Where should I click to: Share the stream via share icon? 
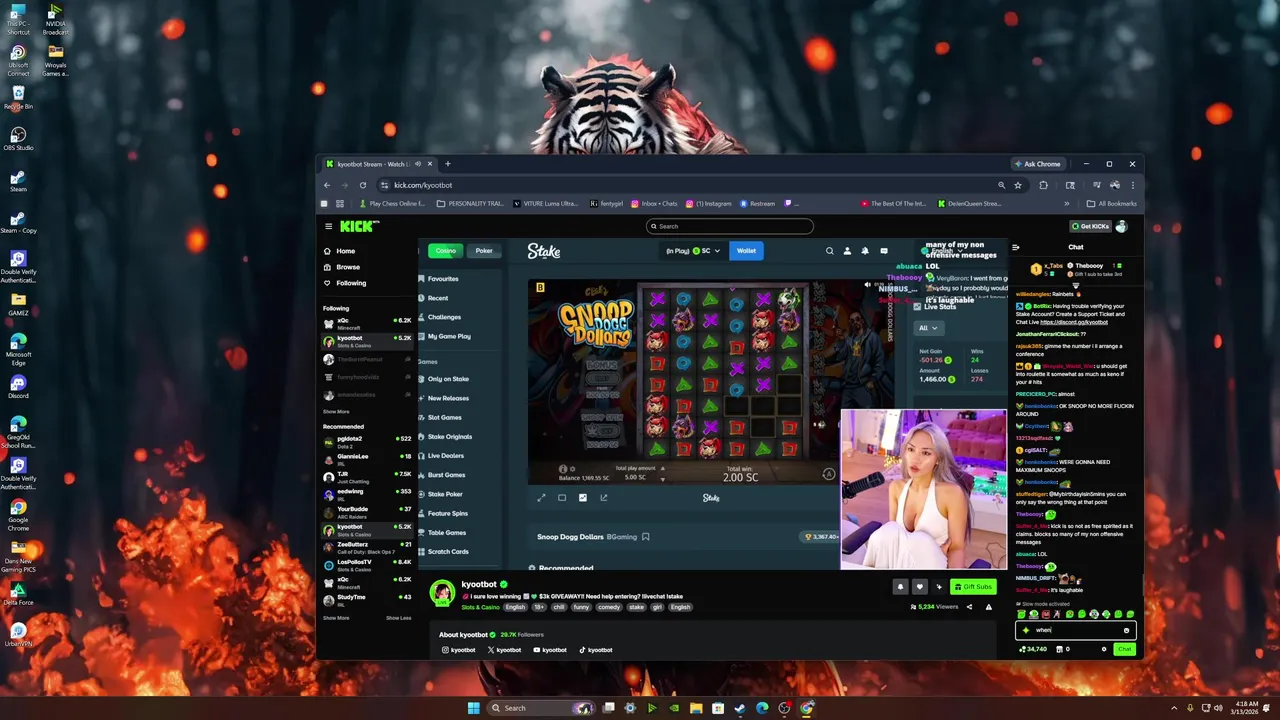pyautogui.click(x=969, y=607)
